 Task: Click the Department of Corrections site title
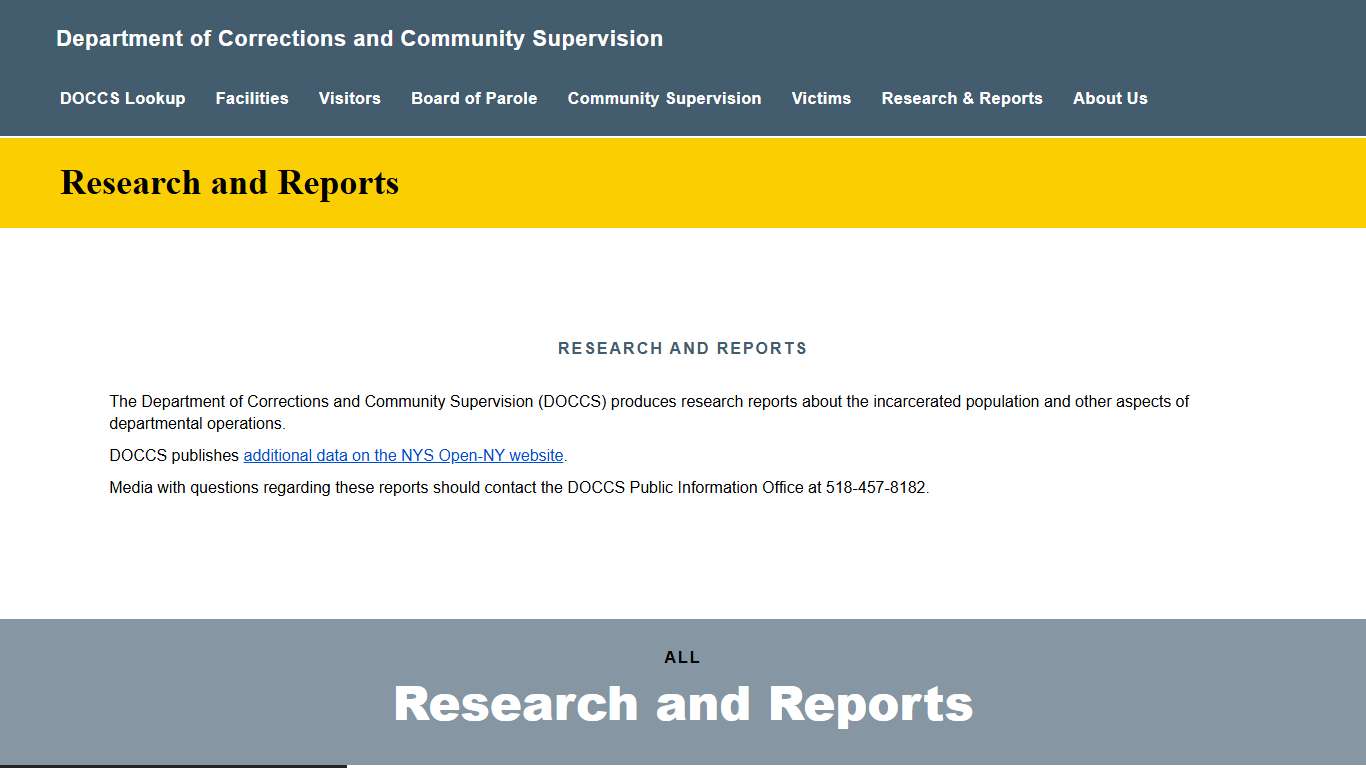click(359, 38)
